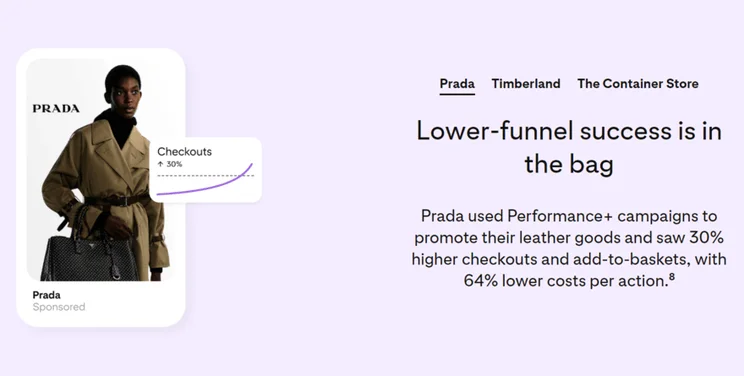Click the Performance+ campaigns paragraph
The height and width of the screenshot is (376, 744).
tap(569, 248)
